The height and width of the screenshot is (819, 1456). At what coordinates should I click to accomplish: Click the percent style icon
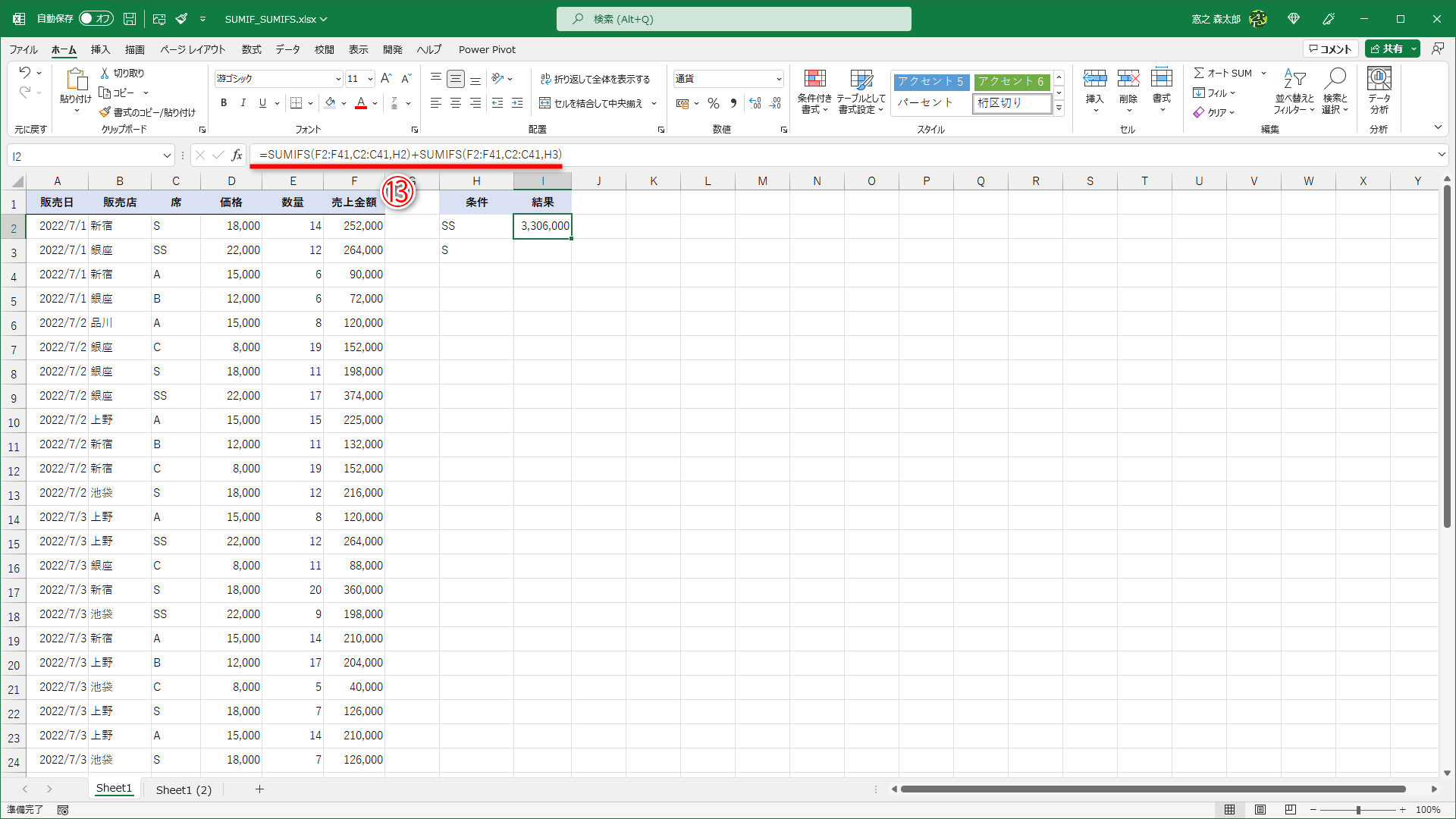tap(713, 103)
